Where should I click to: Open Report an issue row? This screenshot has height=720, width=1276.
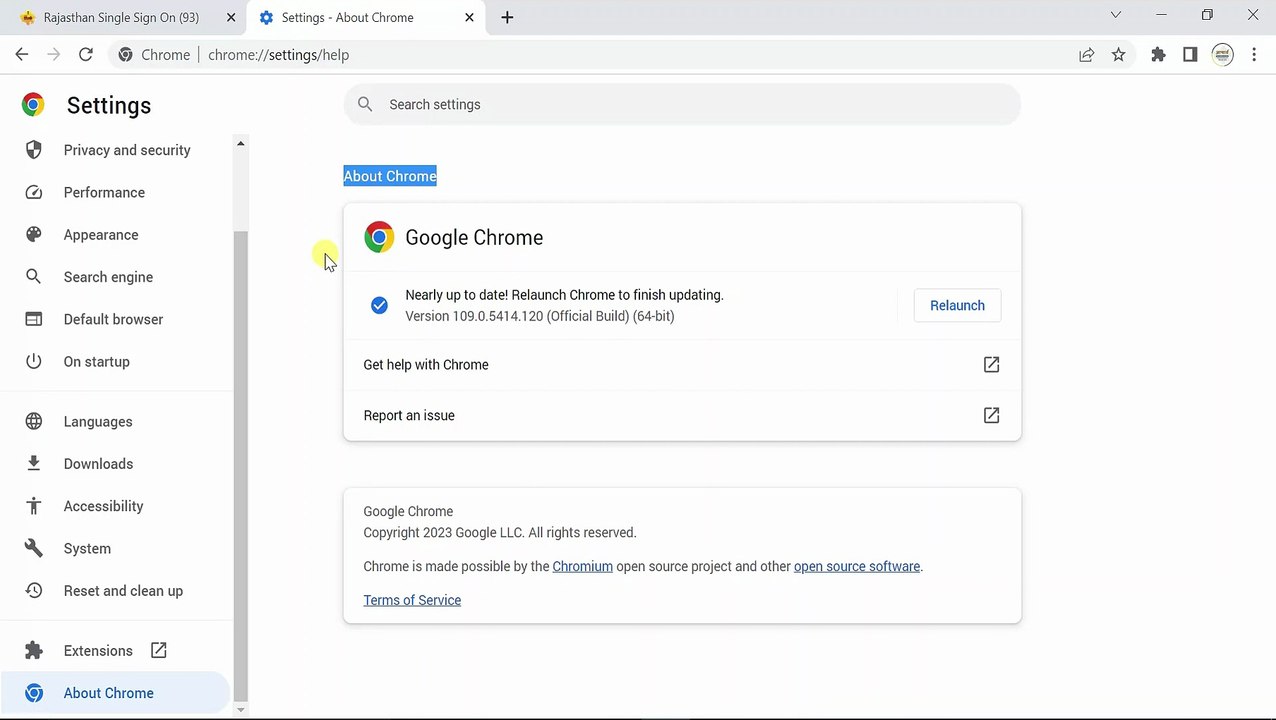click(682, 415)
